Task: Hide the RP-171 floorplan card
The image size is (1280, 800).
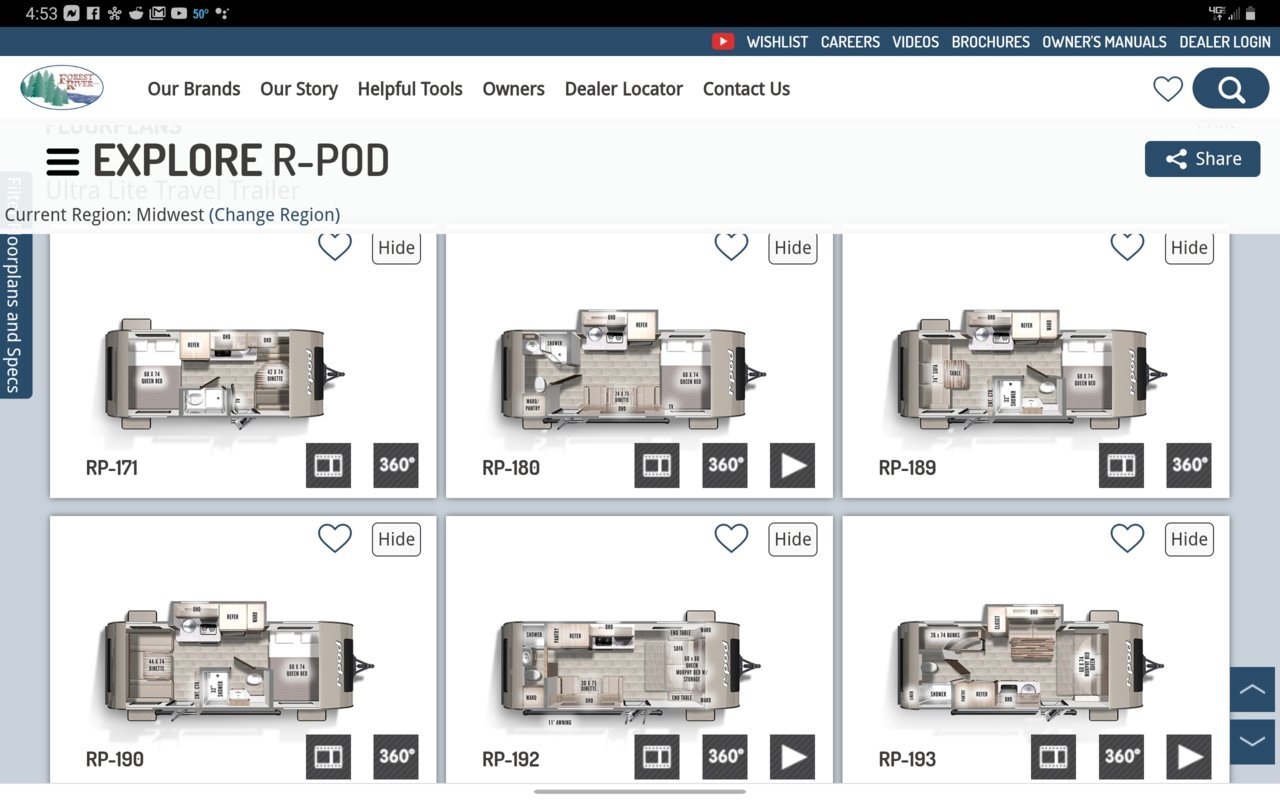Action: (396, 247)
